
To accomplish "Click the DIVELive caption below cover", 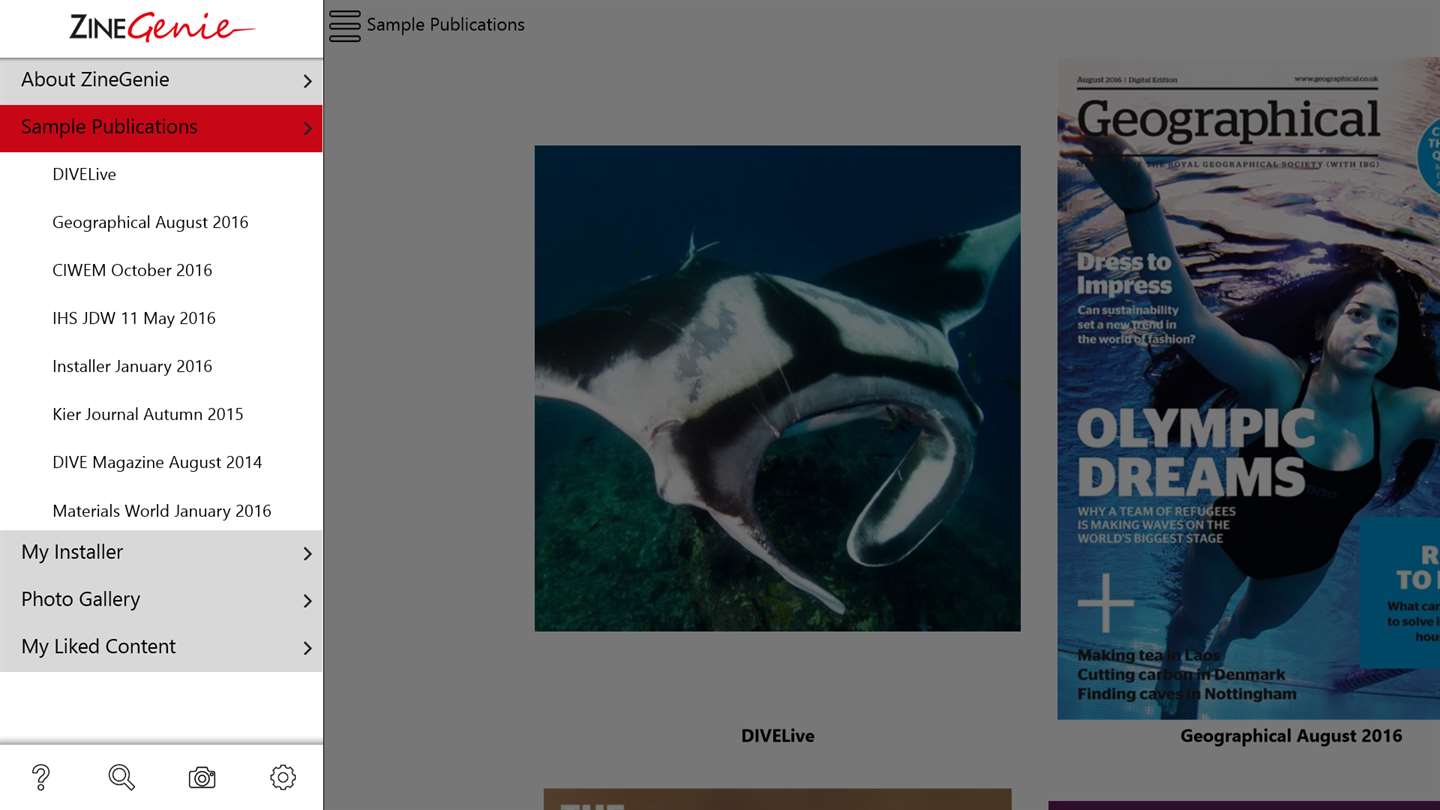I will pyautogui.click(x=778, y=736).
